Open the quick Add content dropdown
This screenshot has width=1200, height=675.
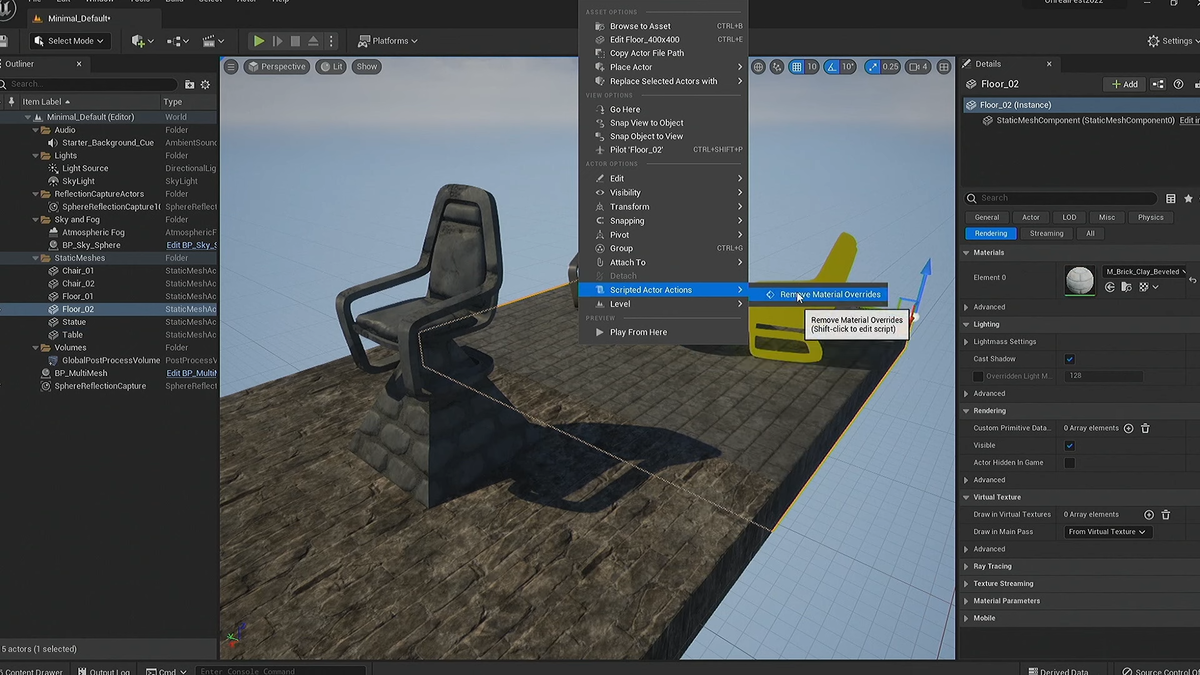tap(142, 41)
